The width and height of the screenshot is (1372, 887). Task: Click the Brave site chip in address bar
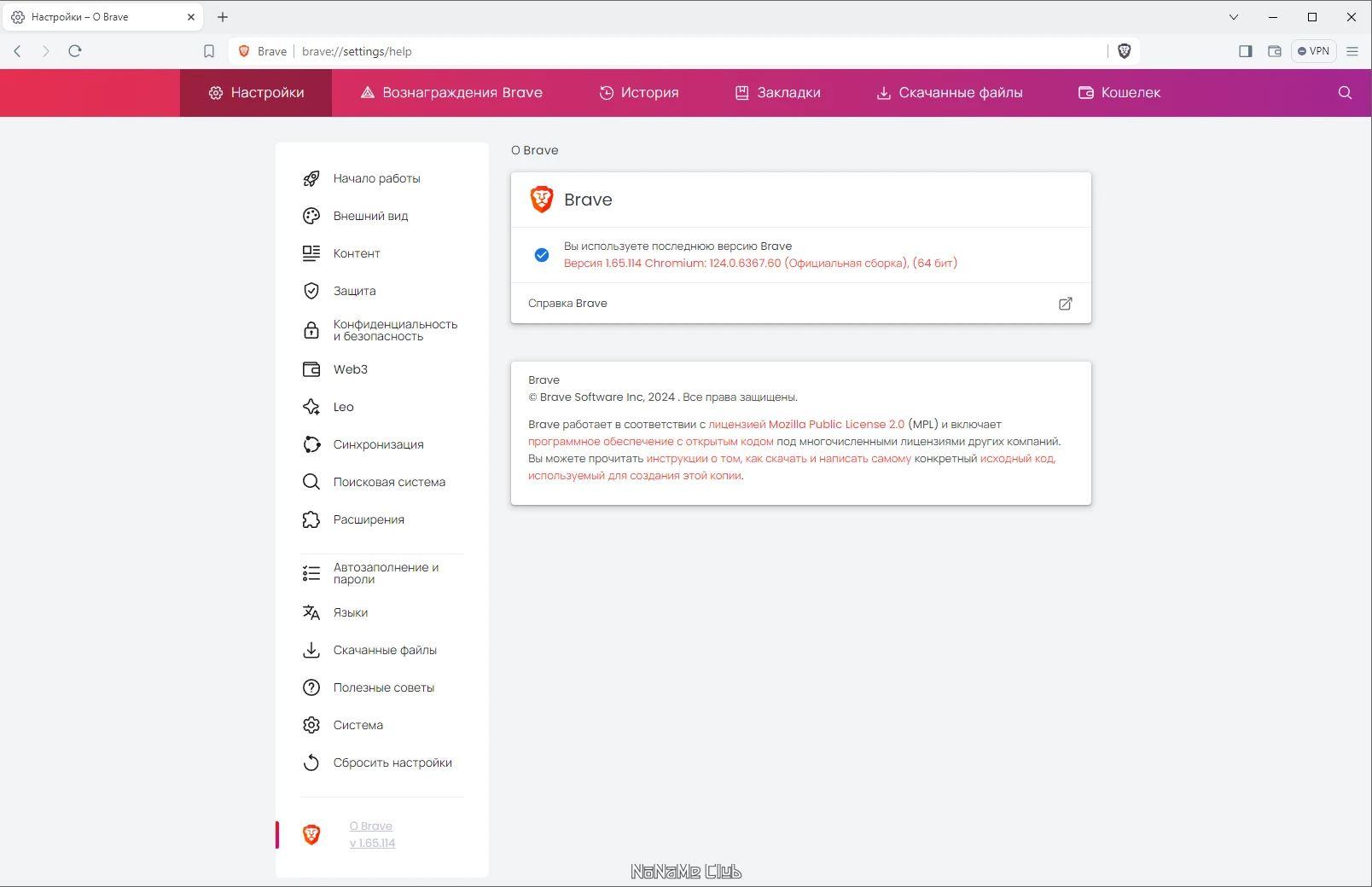(263, 51)
